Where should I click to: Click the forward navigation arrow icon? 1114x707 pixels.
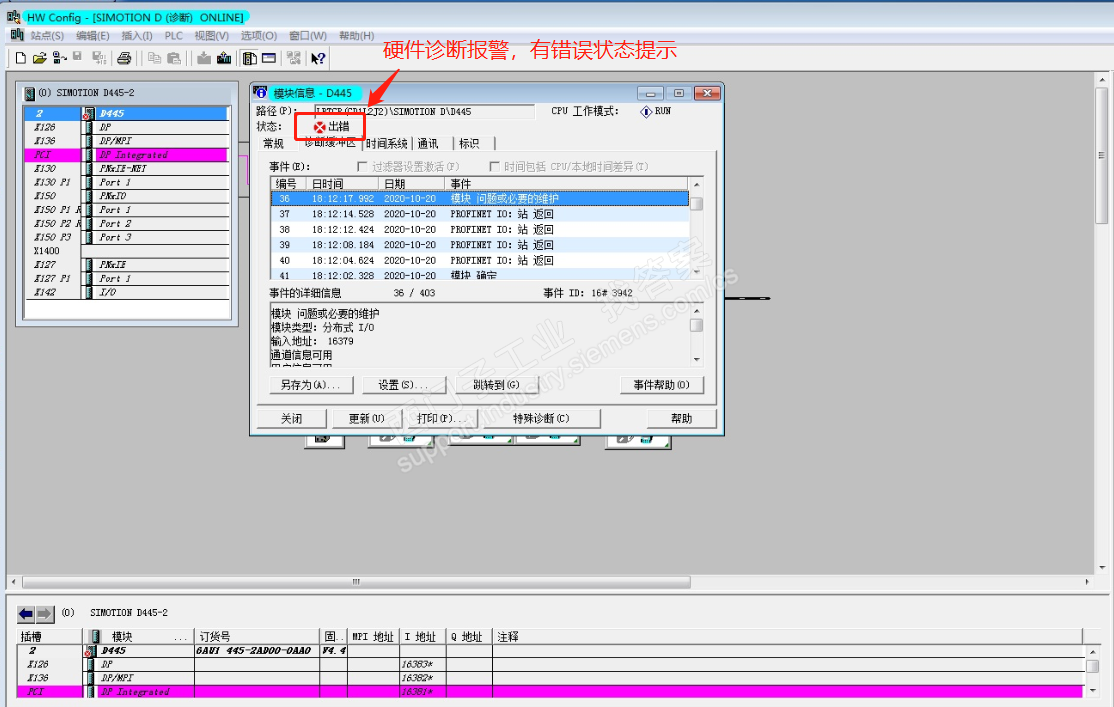point(45,614)
